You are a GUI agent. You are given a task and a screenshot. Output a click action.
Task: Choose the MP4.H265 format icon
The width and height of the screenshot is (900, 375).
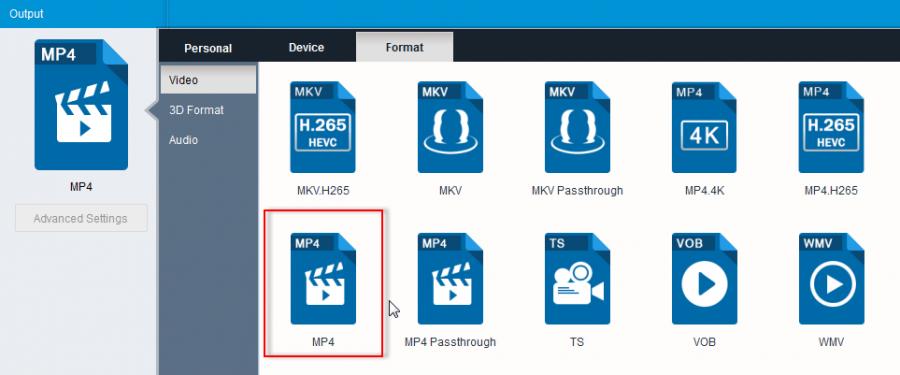831,127
